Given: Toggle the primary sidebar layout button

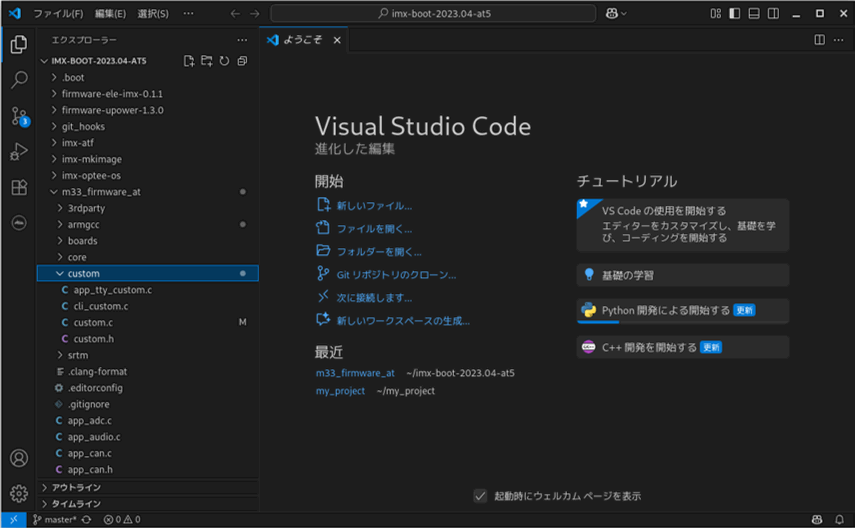Looking at the screenshot, I should pyautogui.click(x=733, y=14).
